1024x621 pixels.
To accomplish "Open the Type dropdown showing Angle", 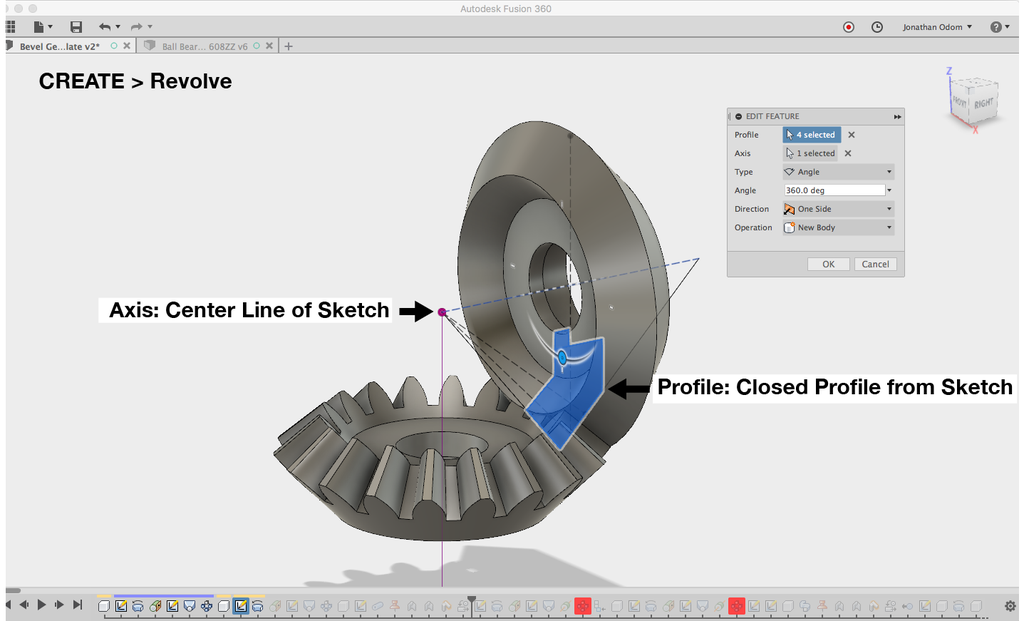I will [839, 172].
